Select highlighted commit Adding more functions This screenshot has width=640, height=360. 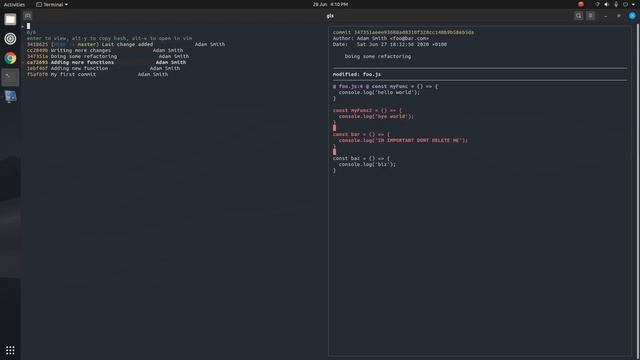pos(106,62)
